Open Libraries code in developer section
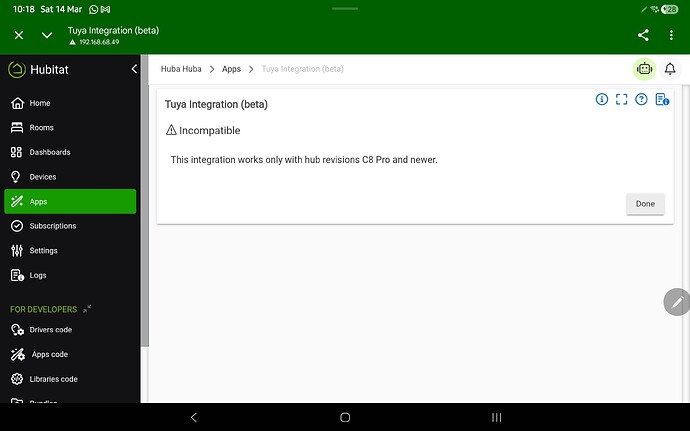This screenshot has width=690, height=431. click(70, 379)
